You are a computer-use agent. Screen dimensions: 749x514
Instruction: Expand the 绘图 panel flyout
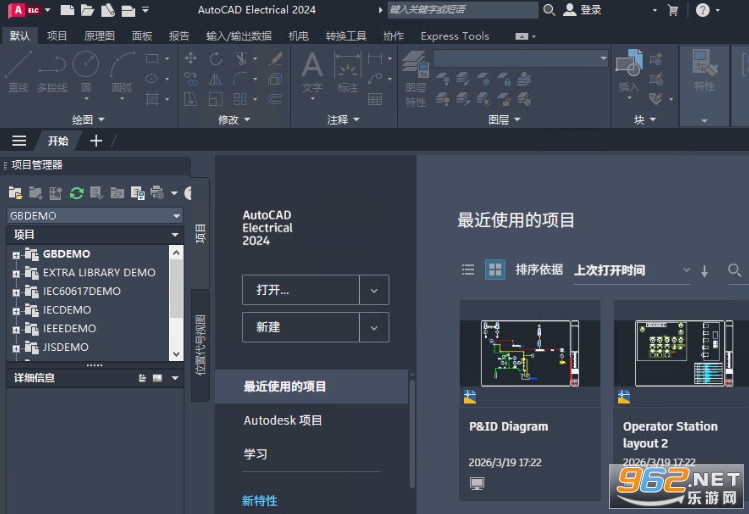tap(88, 119)
